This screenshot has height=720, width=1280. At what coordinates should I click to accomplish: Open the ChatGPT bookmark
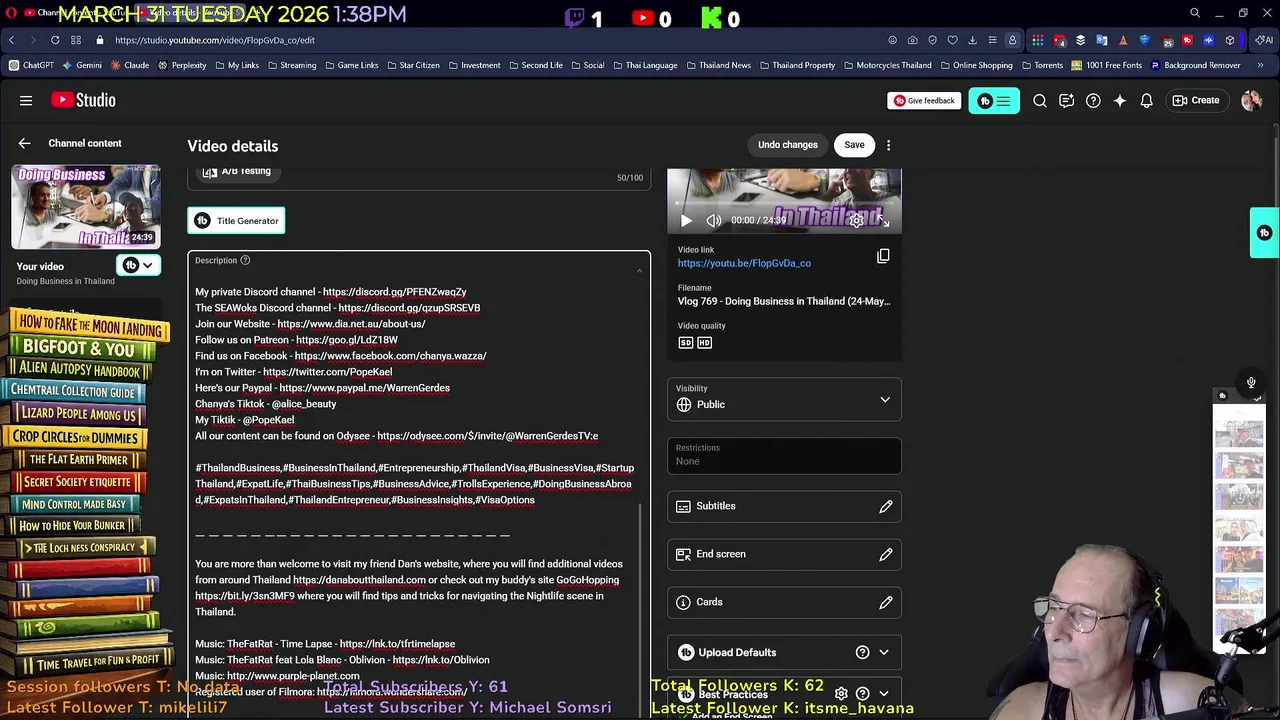coord(31,65)
